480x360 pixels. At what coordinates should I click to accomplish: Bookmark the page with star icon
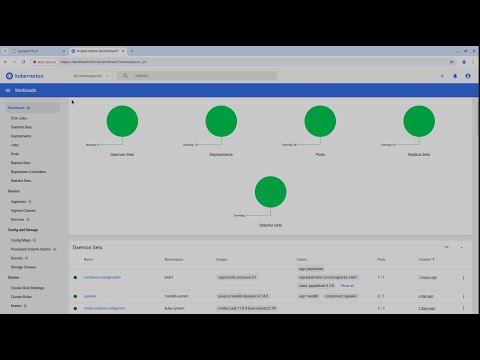pyautogui.click(x=451, y=62)
